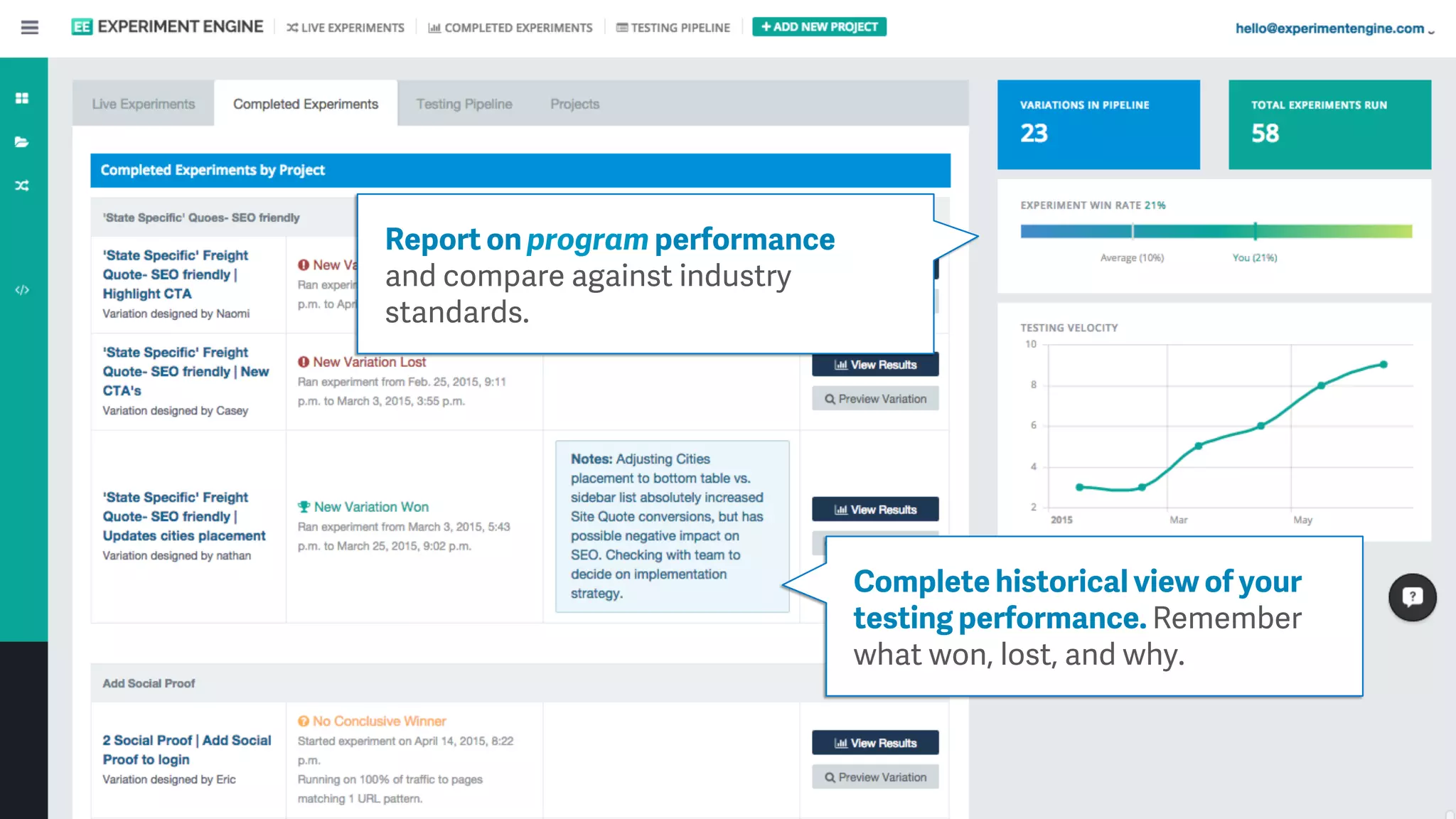The width and height of the screenshot is (1456, 819).
Task: Click the 'State Specific' Quoes- SEO friendly project header
Action: click(x=201, y=218)
